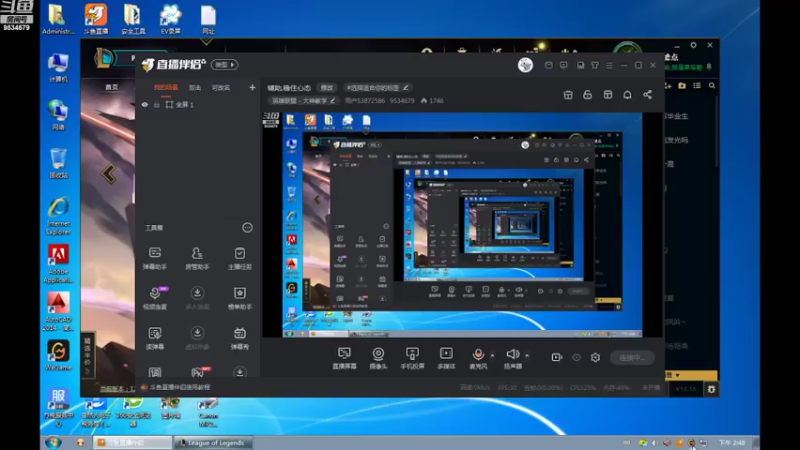Select the WeGame desktop icon
Image resolution: width=800 pixels, height=450 pixels.
[x=58, y=355]
